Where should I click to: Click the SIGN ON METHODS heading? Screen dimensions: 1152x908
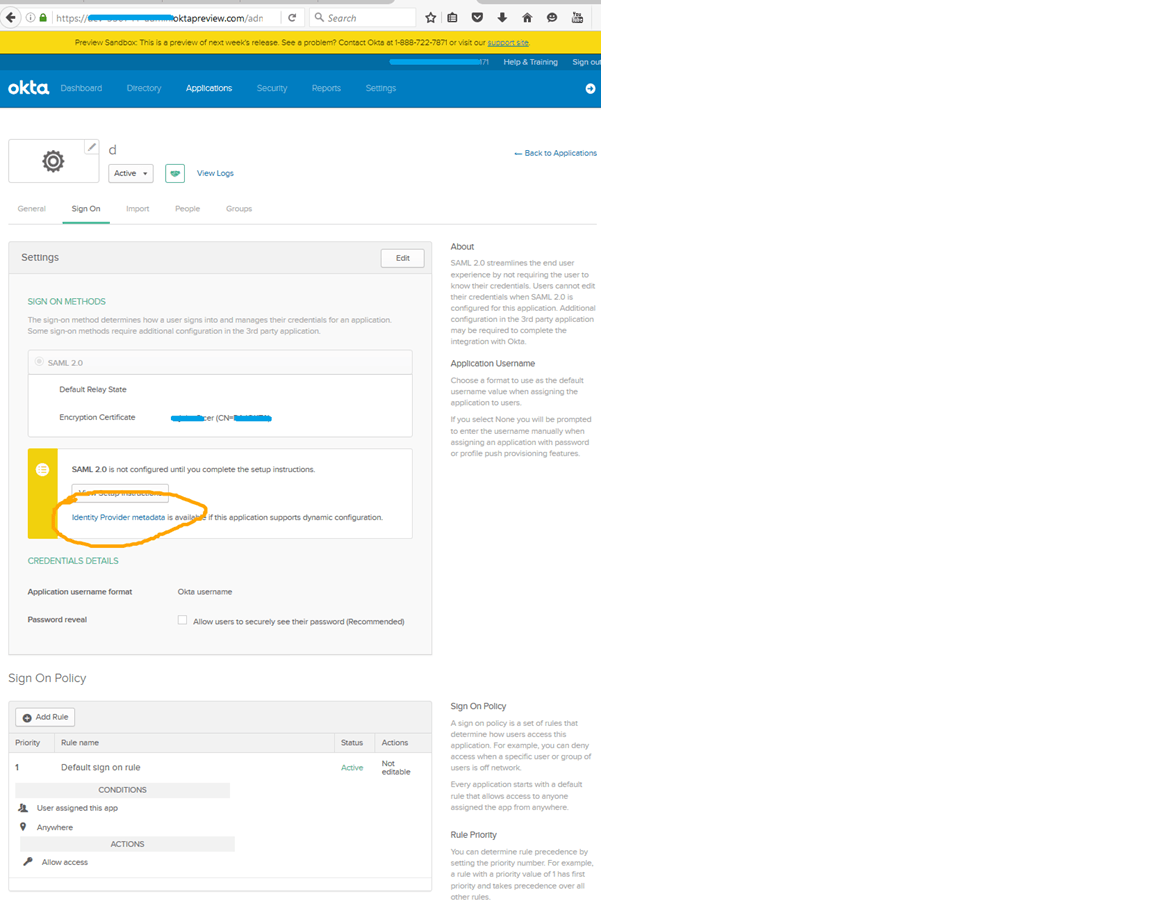(66, 301)
